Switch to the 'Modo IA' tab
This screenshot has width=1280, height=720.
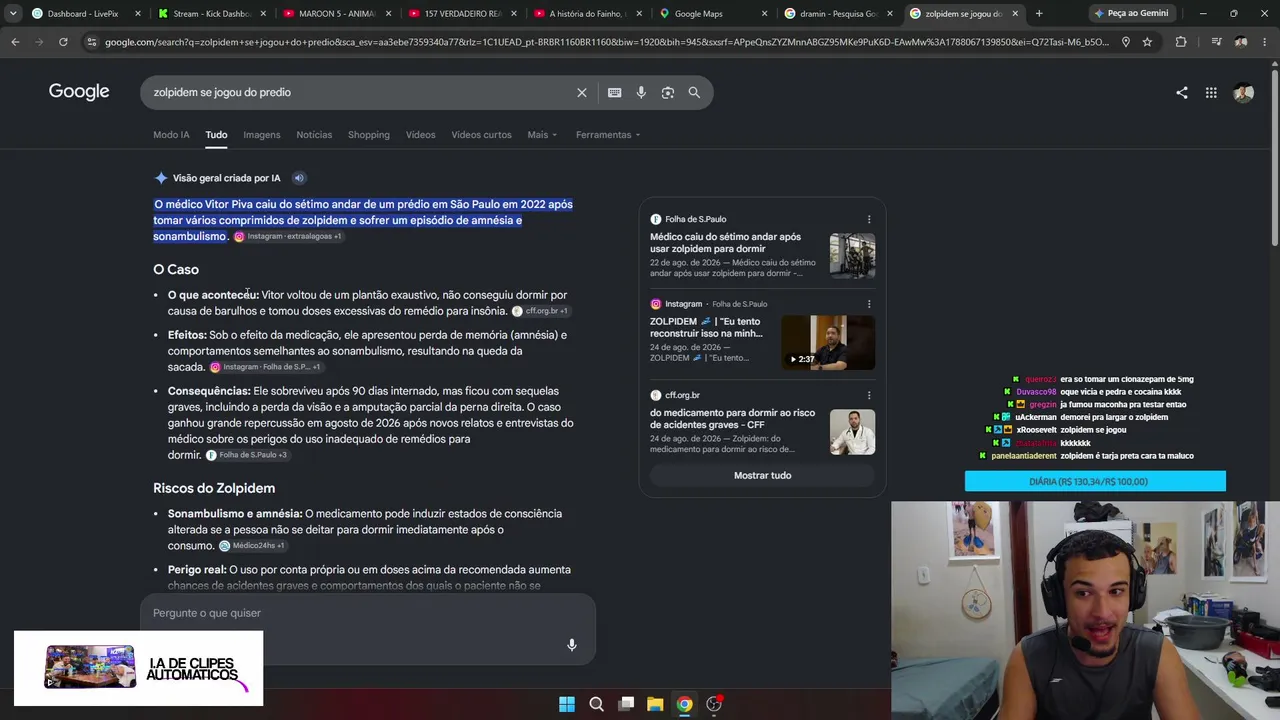coord(171,135)
